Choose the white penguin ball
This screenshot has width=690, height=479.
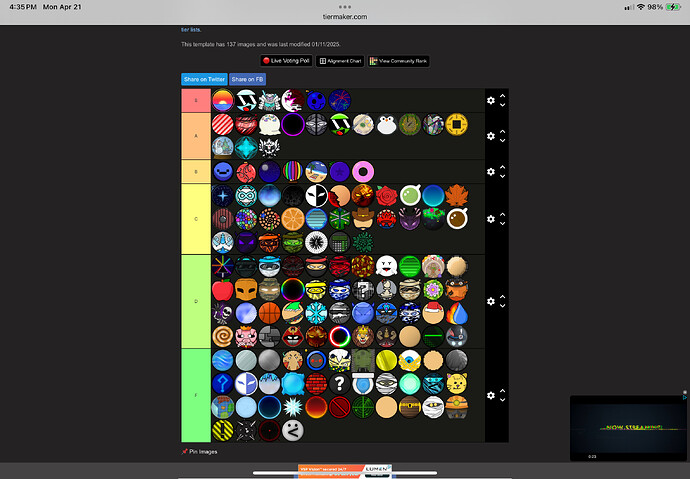pos(386,124)
